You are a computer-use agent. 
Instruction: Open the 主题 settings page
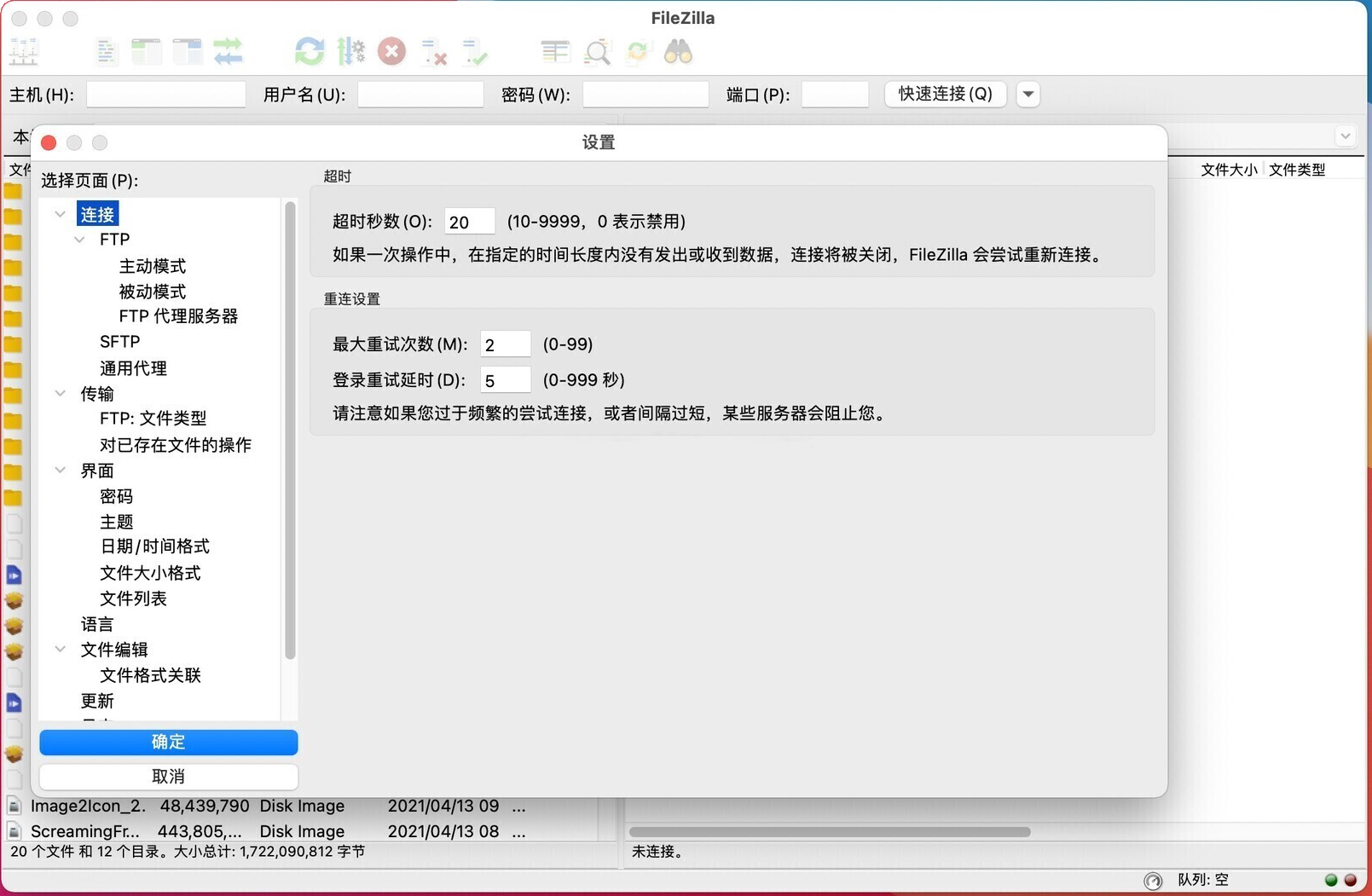click(116, 522)
